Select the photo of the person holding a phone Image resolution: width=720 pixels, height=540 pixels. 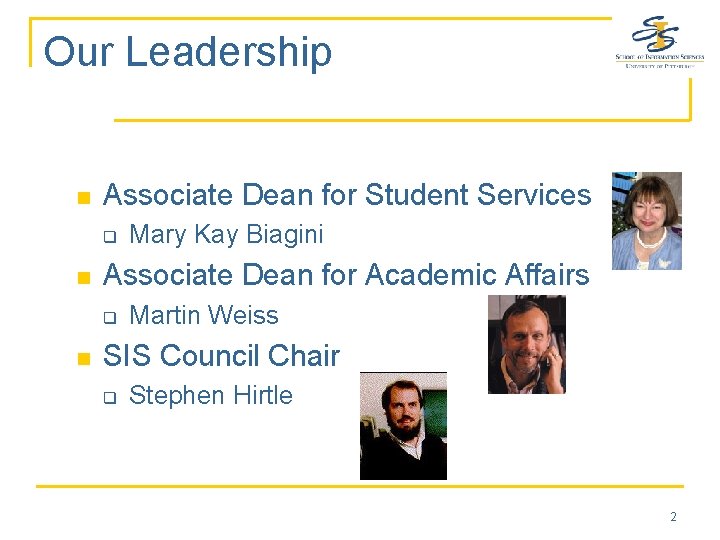click(x=526, y=344)
